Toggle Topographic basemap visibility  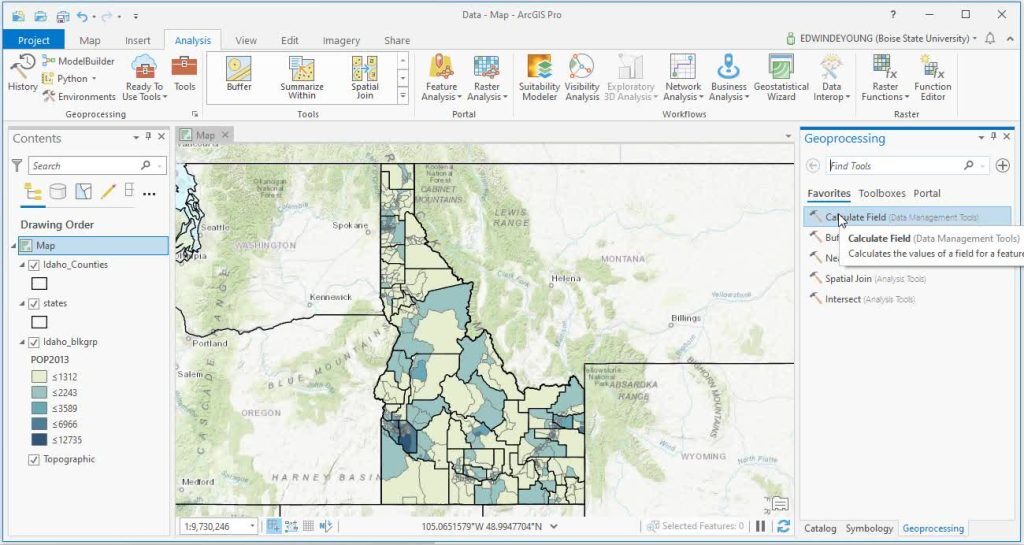tap(34, 459)
